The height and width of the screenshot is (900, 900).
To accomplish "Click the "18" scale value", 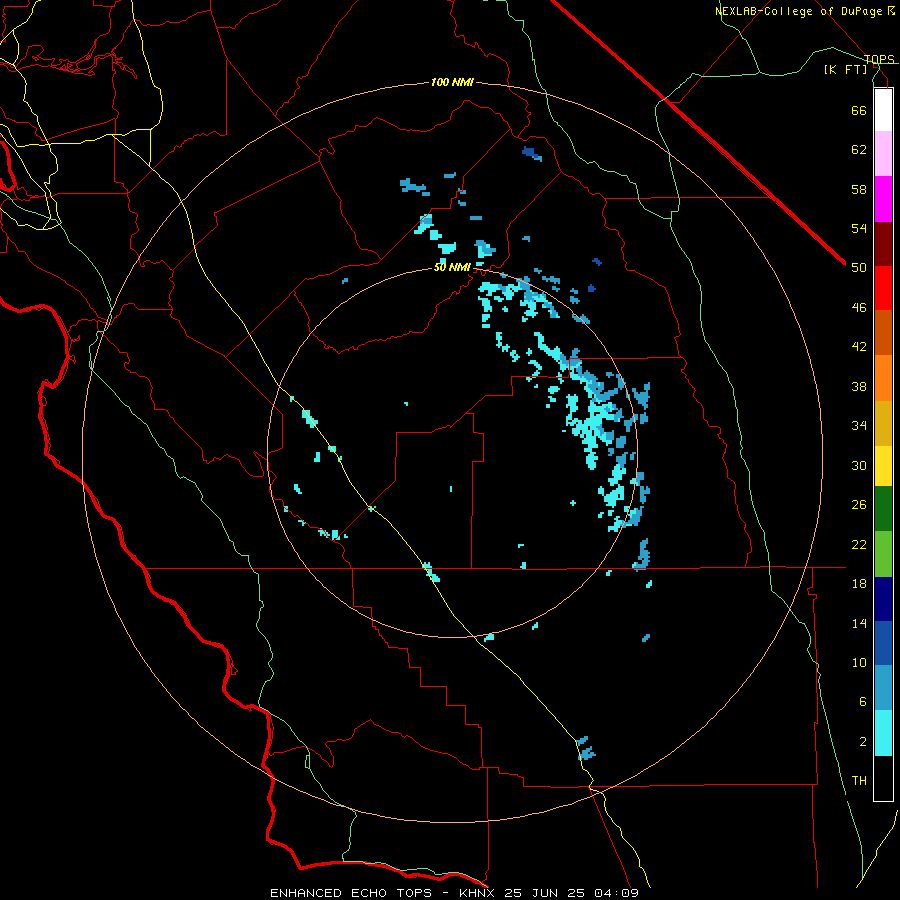I will point(859,584).
